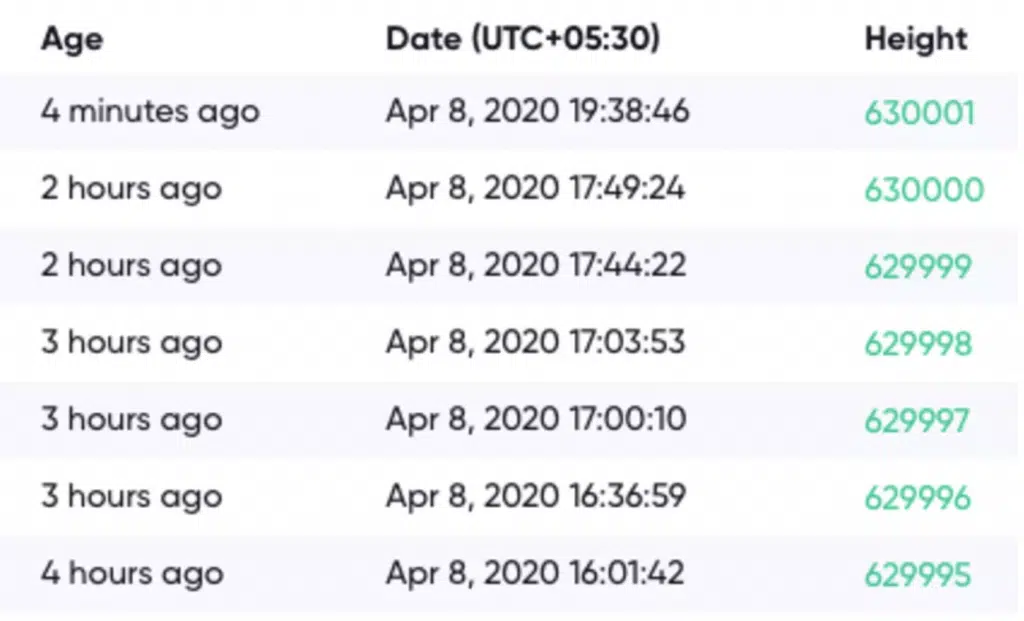Sort by the Date (UTC+05:30) header

(x=522, y=39)
